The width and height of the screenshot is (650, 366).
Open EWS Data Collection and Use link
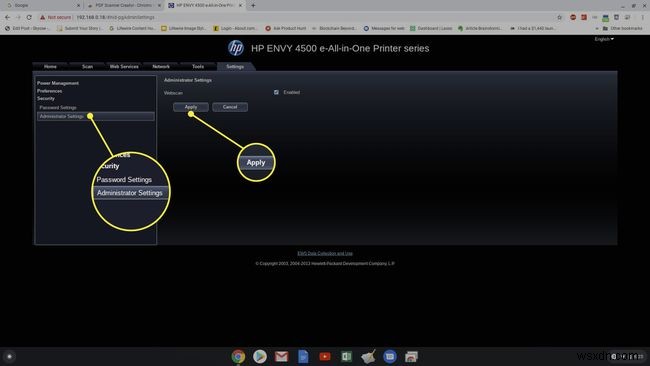(x=325, y=253)
